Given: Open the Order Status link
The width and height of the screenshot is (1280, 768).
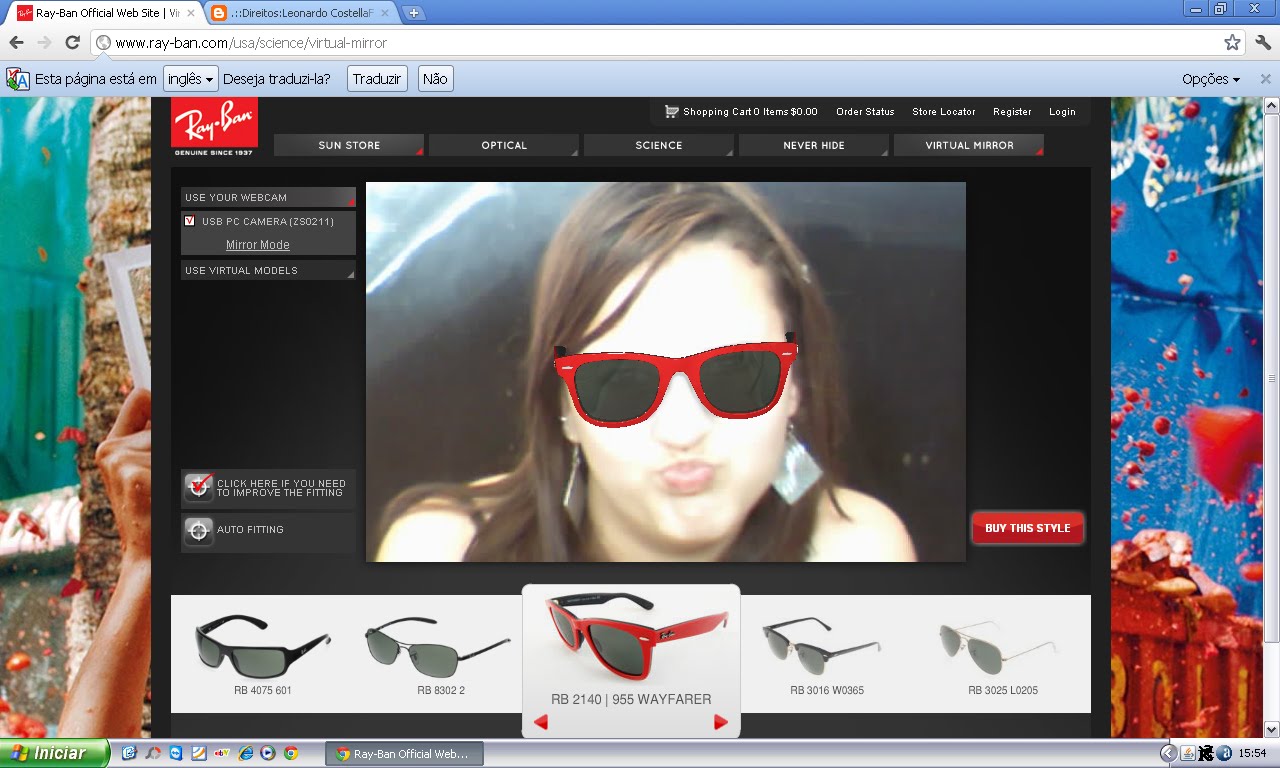Looking at the screenshot, I should 865,112.
